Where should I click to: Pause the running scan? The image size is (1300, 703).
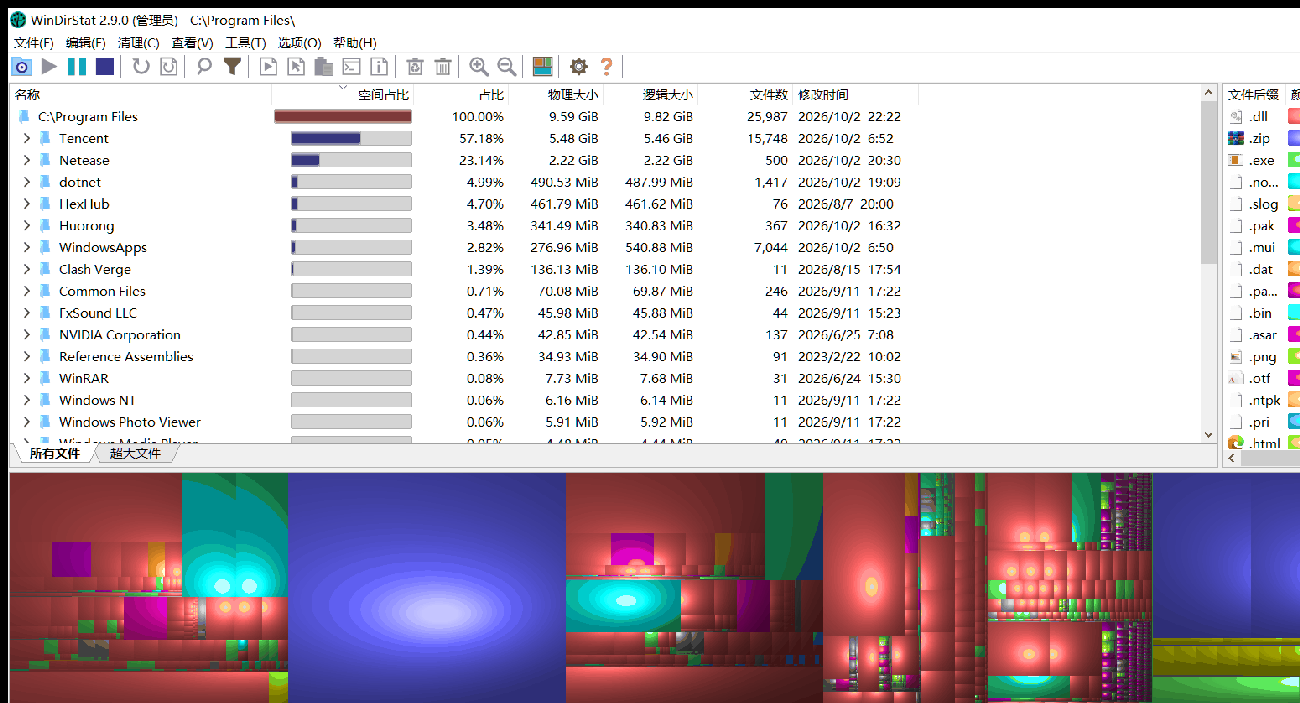tap(77, 66)
